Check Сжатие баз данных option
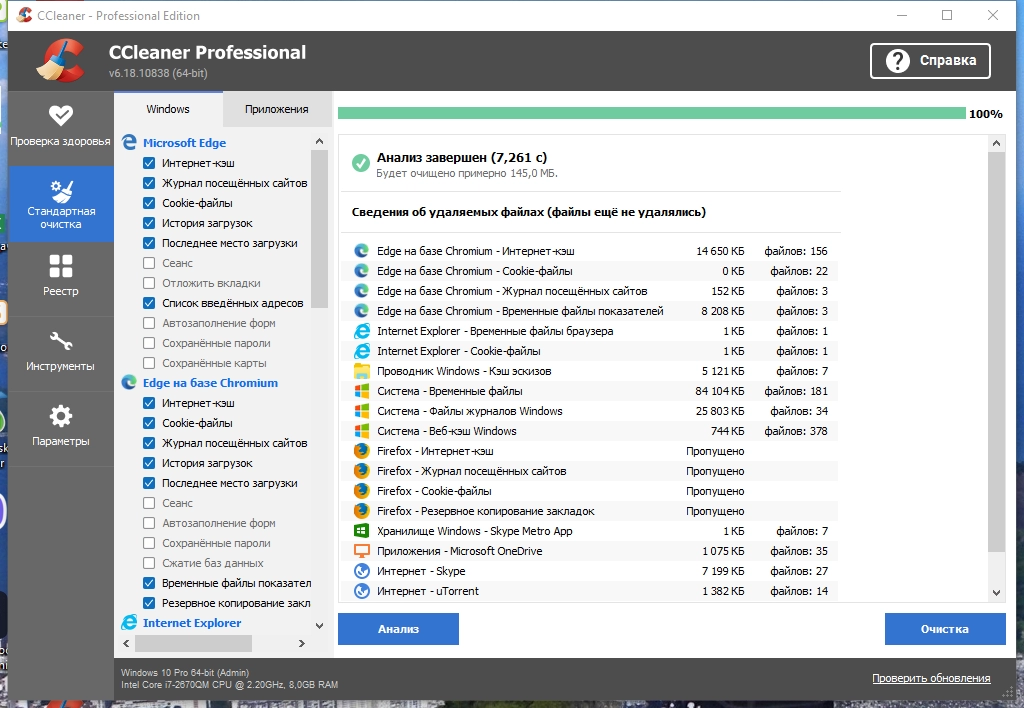 pyautogui.click(x=149, y=563)
